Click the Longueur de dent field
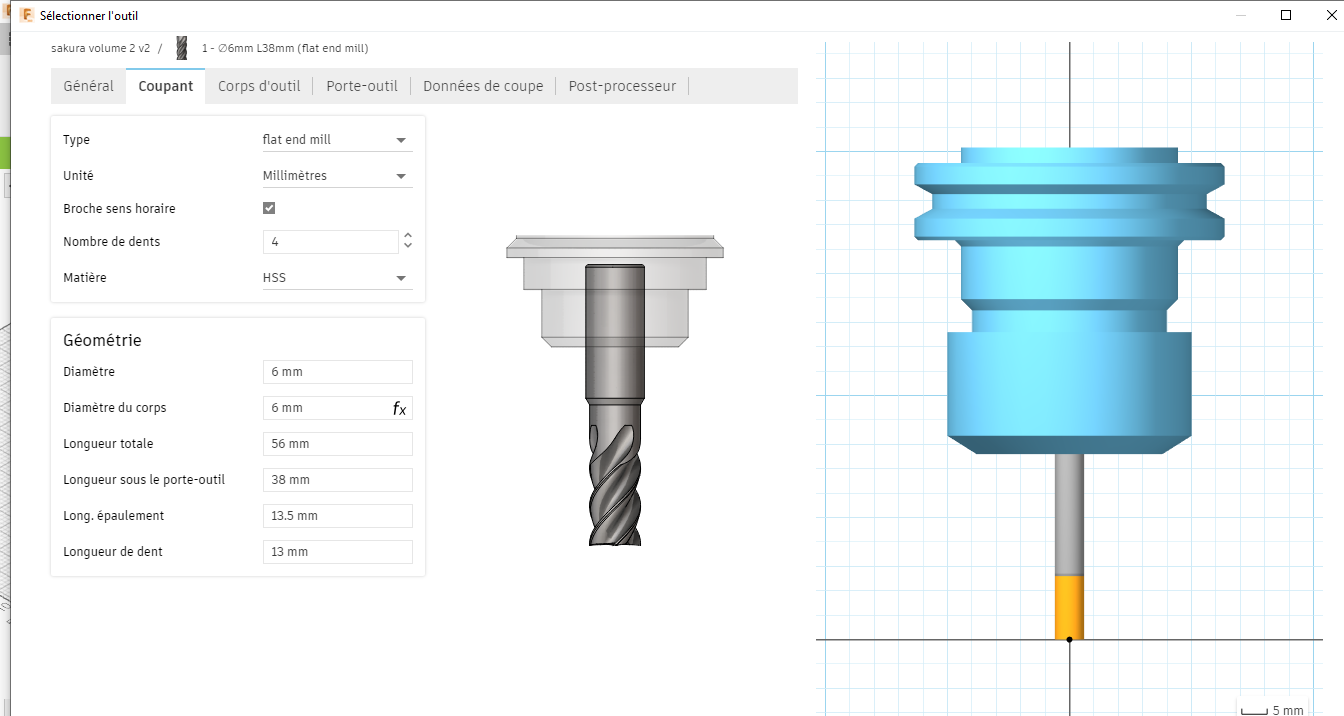Screen dimensions: 1344x716 338,552
